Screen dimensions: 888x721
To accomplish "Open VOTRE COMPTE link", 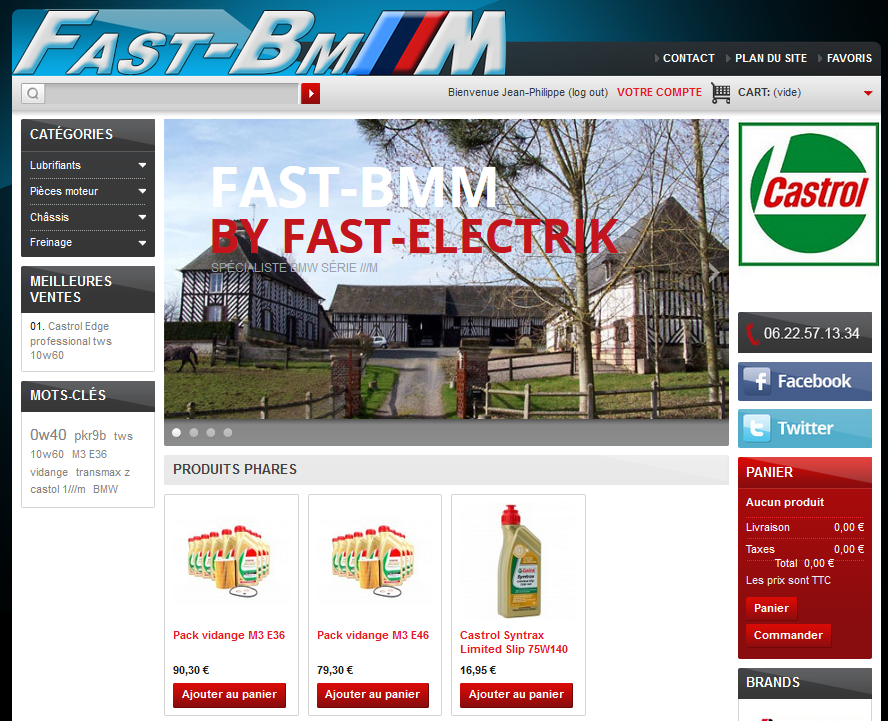I will click(659, 92).
